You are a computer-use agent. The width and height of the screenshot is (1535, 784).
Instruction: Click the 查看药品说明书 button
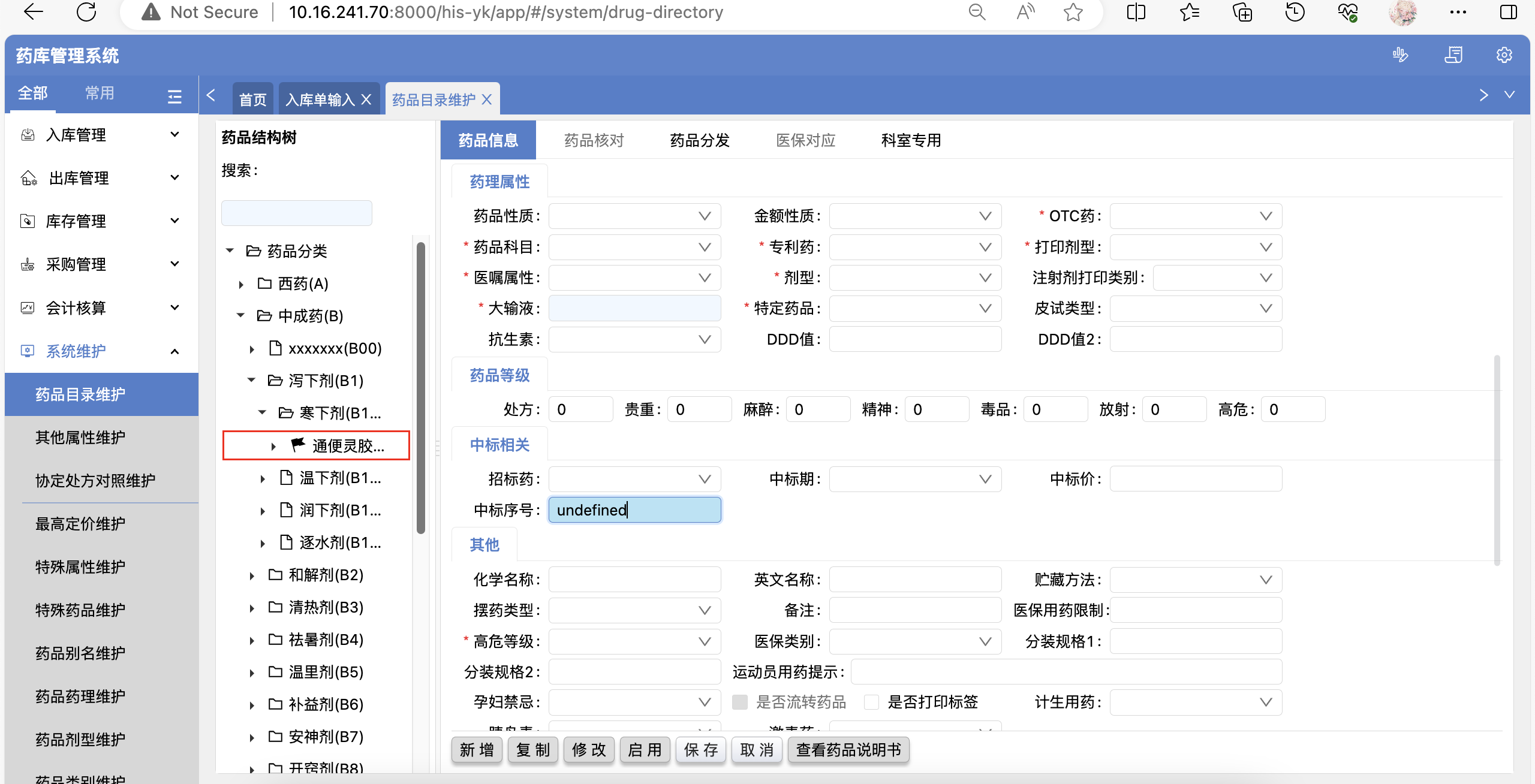click(848, 750)
